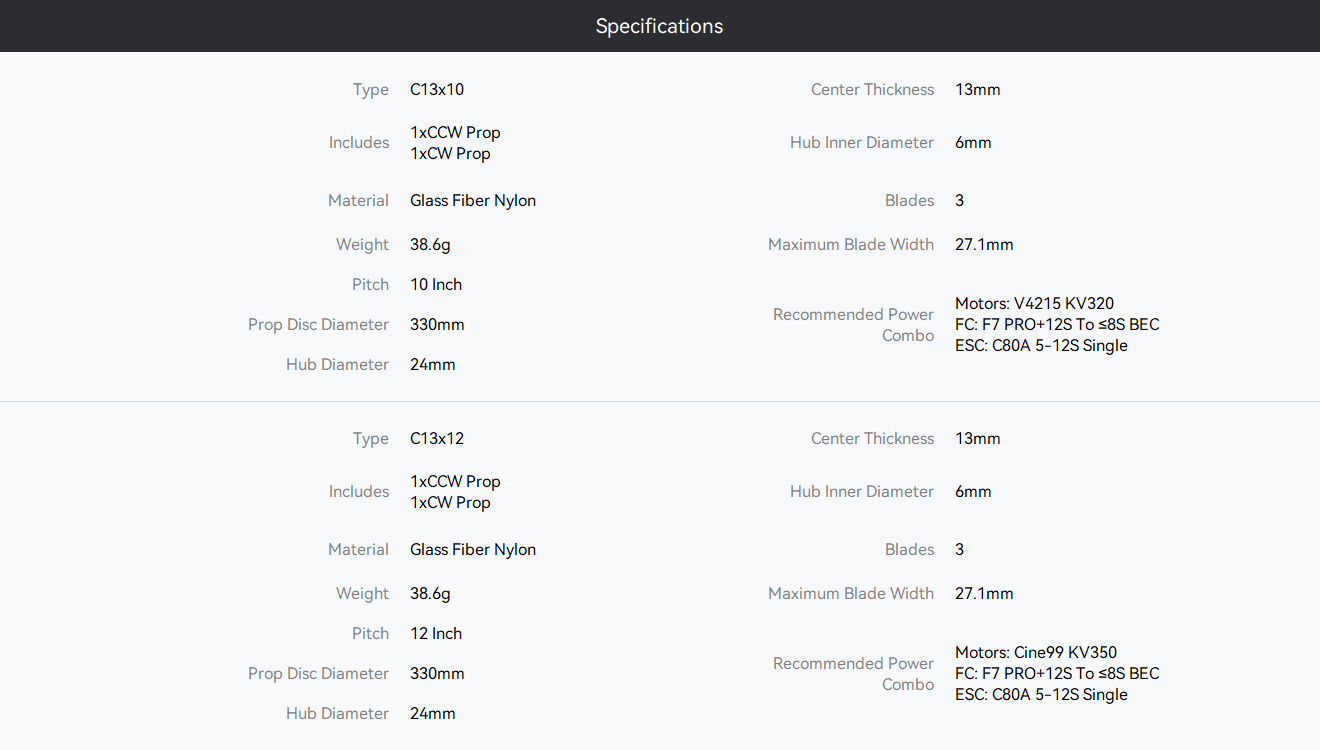Click the Specifications header title
The height and width of the screenshot is (750, 1320).
[659, 26]
